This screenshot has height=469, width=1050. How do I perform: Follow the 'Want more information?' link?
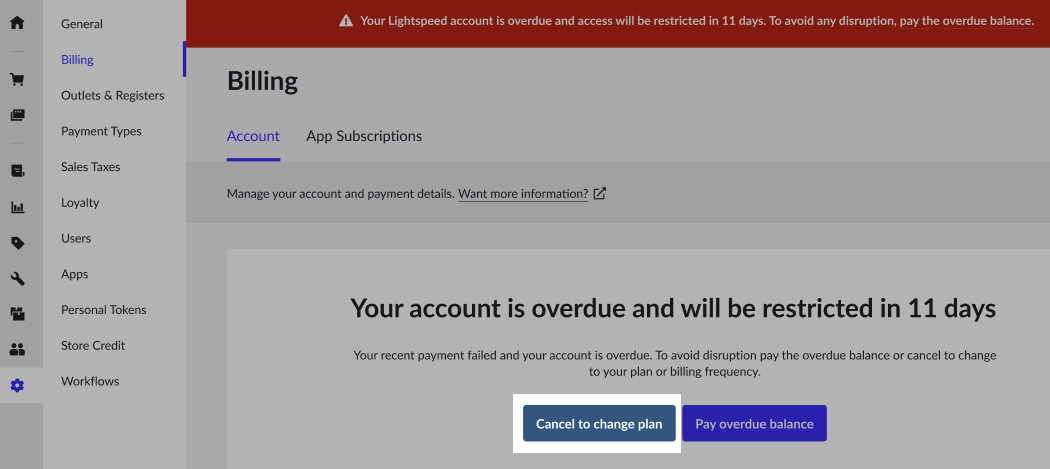coord(522,194)
